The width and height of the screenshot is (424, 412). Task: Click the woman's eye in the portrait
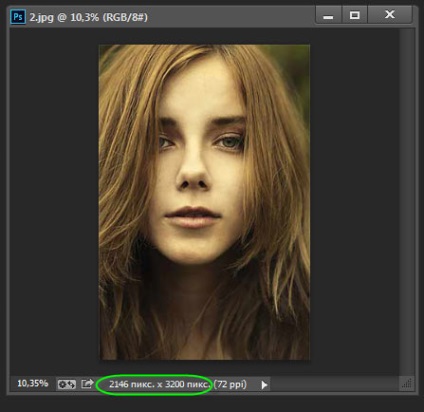[x=230, y=142]
